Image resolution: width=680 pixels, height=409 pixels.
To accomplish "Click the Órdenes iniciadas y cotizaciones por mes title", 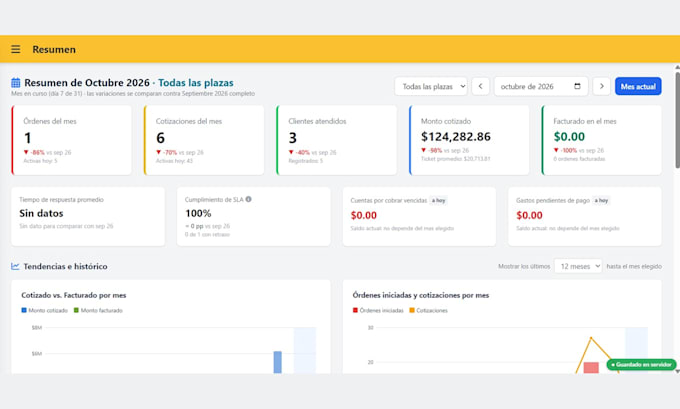I will [x=421, y=295].
